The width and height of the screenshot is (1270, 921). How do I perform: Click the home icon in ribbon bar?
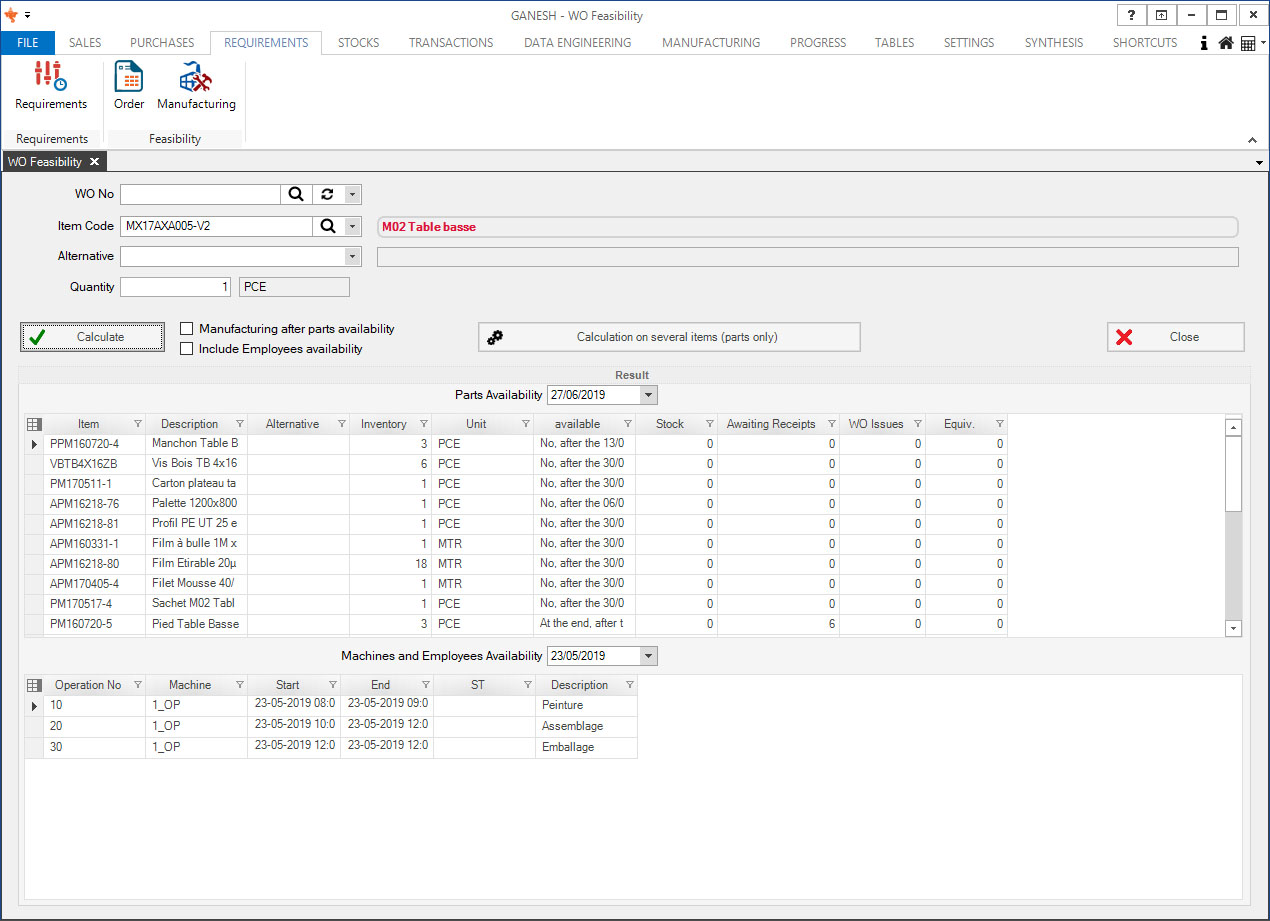tap(1225, 44)
